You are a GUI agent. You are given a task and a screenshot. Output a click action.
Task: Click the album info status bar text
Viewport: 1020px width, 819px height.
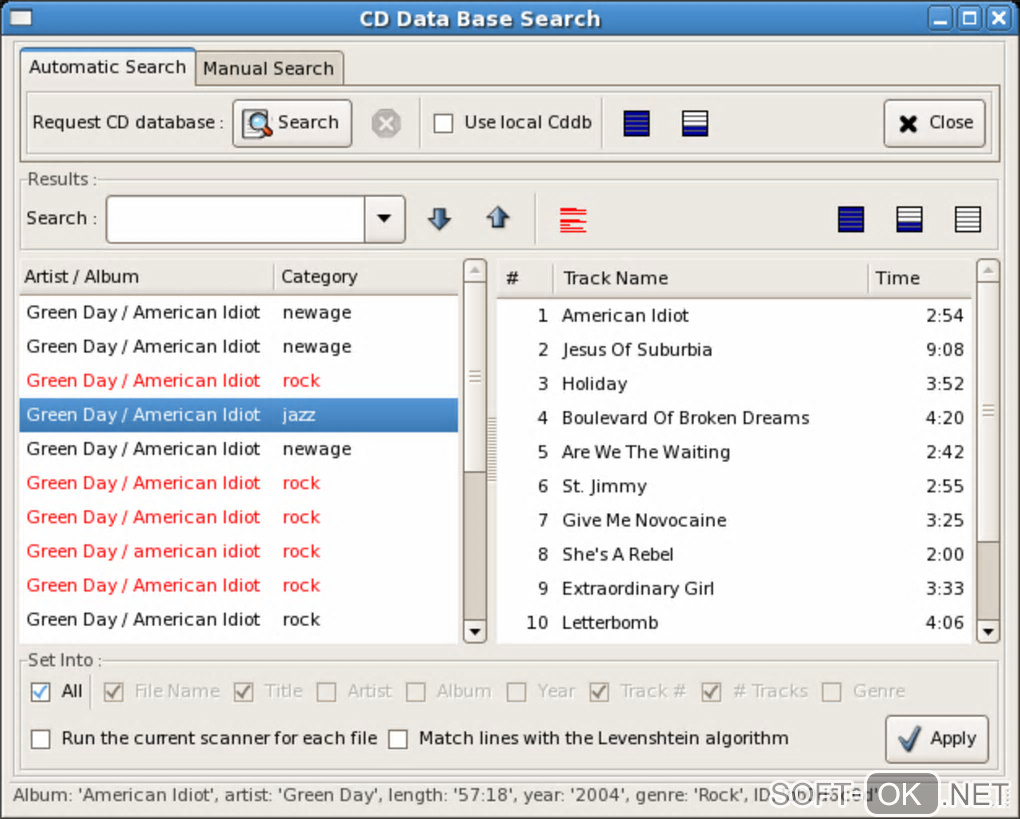click(446, 796)
